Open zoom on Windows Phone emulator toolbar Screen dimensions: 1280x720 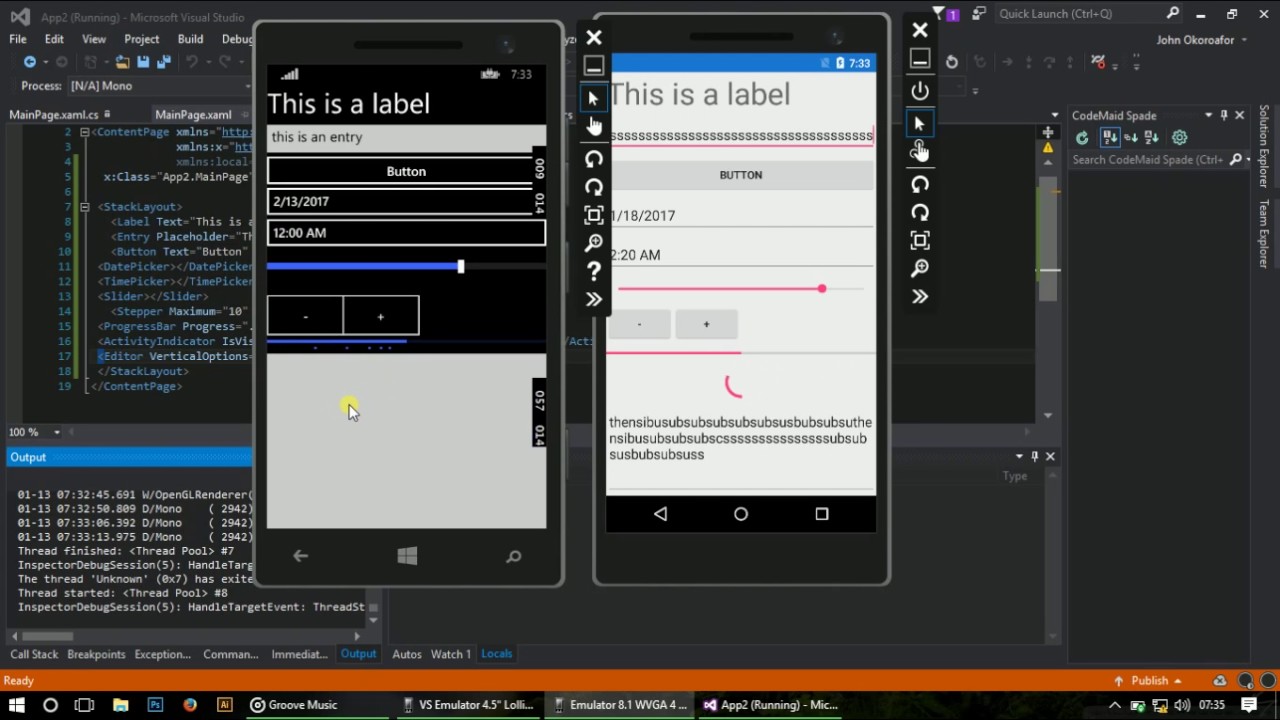594,243
